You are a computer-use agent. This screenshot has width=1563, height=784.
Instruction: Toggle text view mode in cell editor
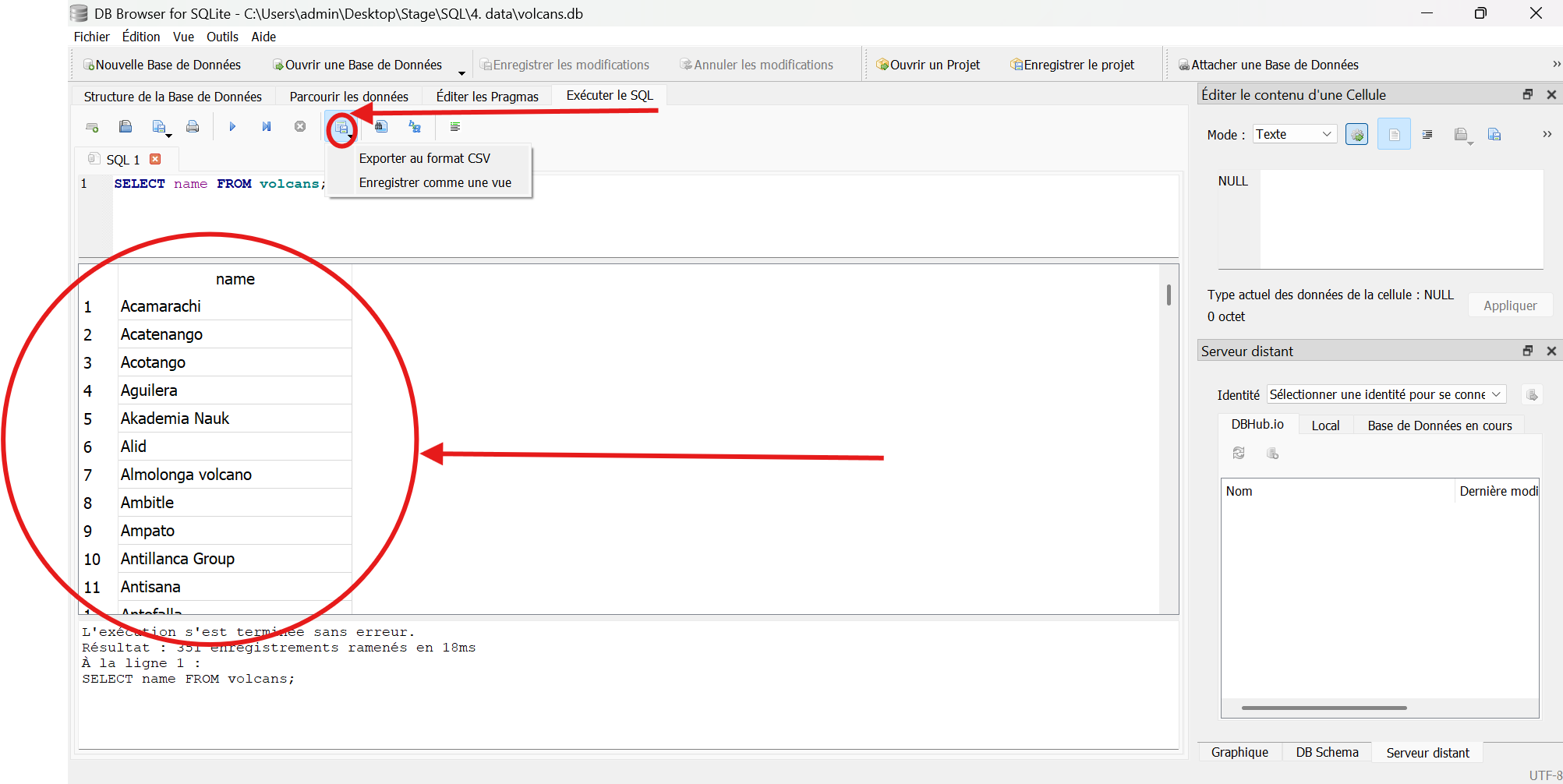tap(1394, 134)
